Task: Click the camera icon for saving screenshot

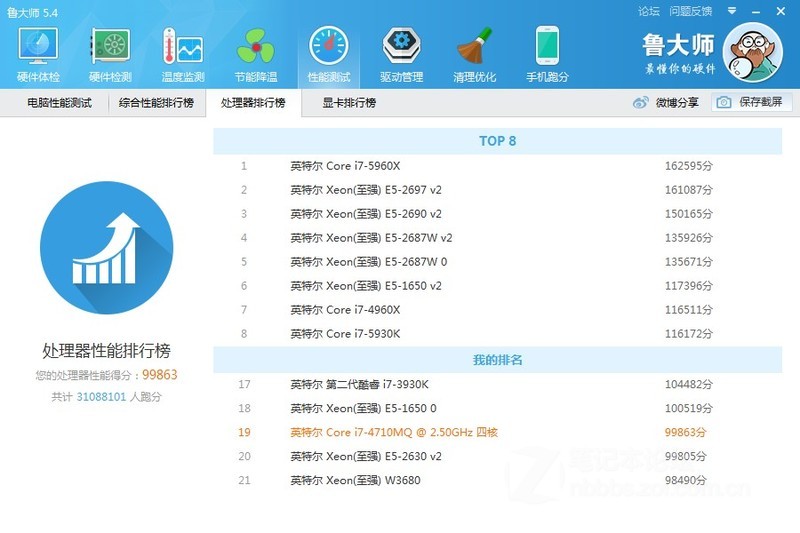Action: click(723, 103)
